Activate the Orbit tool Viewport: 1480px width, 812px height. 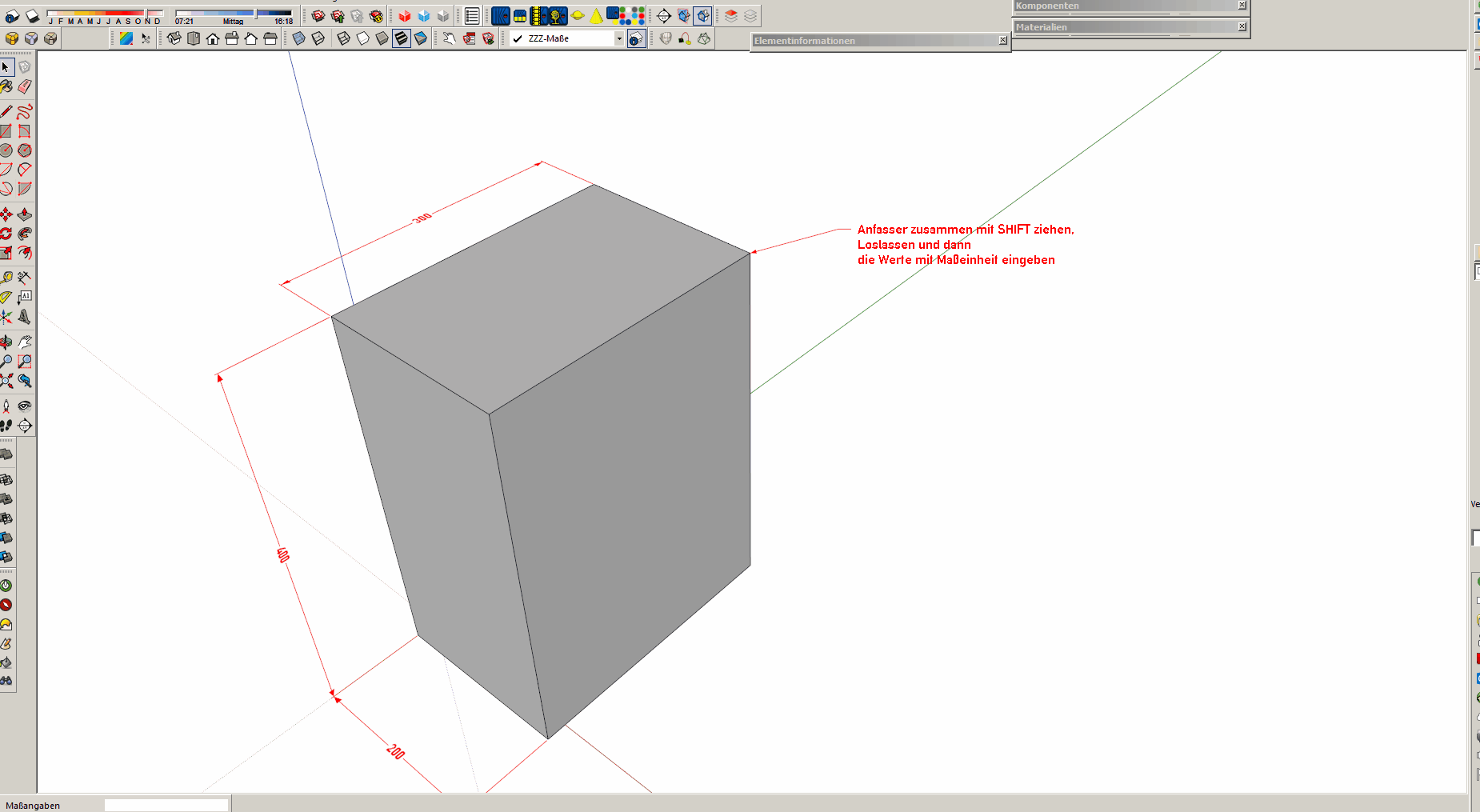coord(6,342)
